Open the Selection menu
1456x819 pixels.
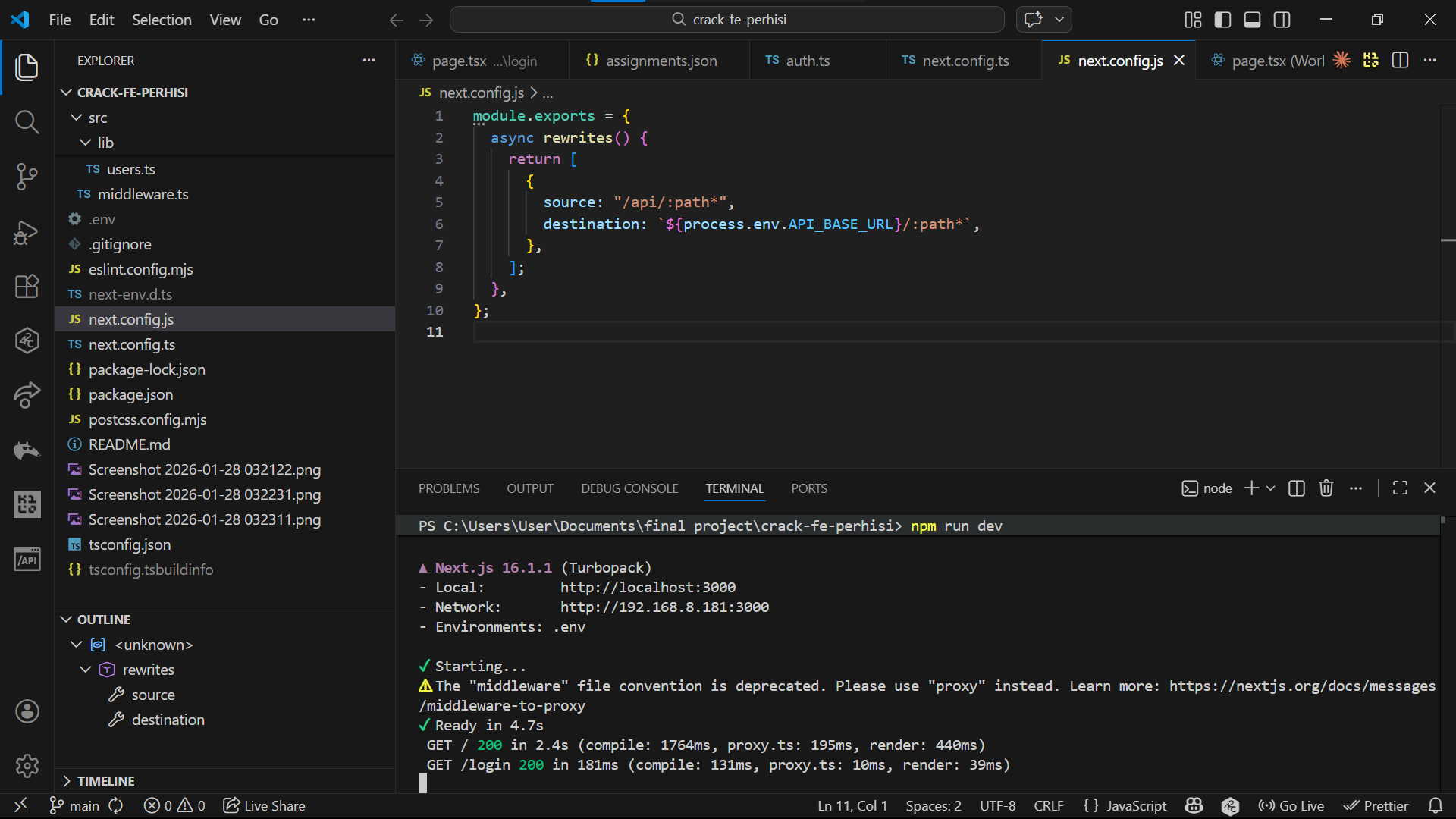pos(162,20)
